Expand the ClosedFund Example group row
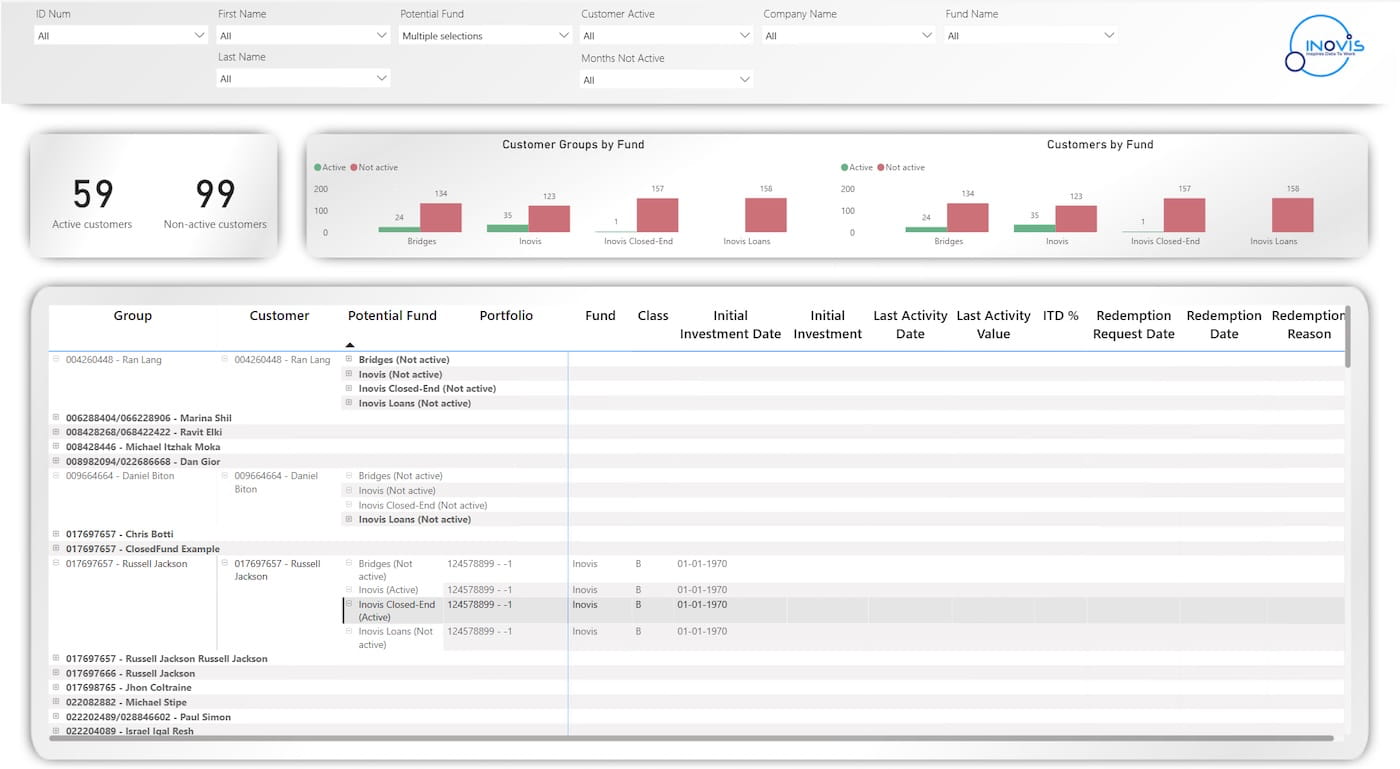The image size is (1400, 769). pyautogui.click(x=56, y=549)
